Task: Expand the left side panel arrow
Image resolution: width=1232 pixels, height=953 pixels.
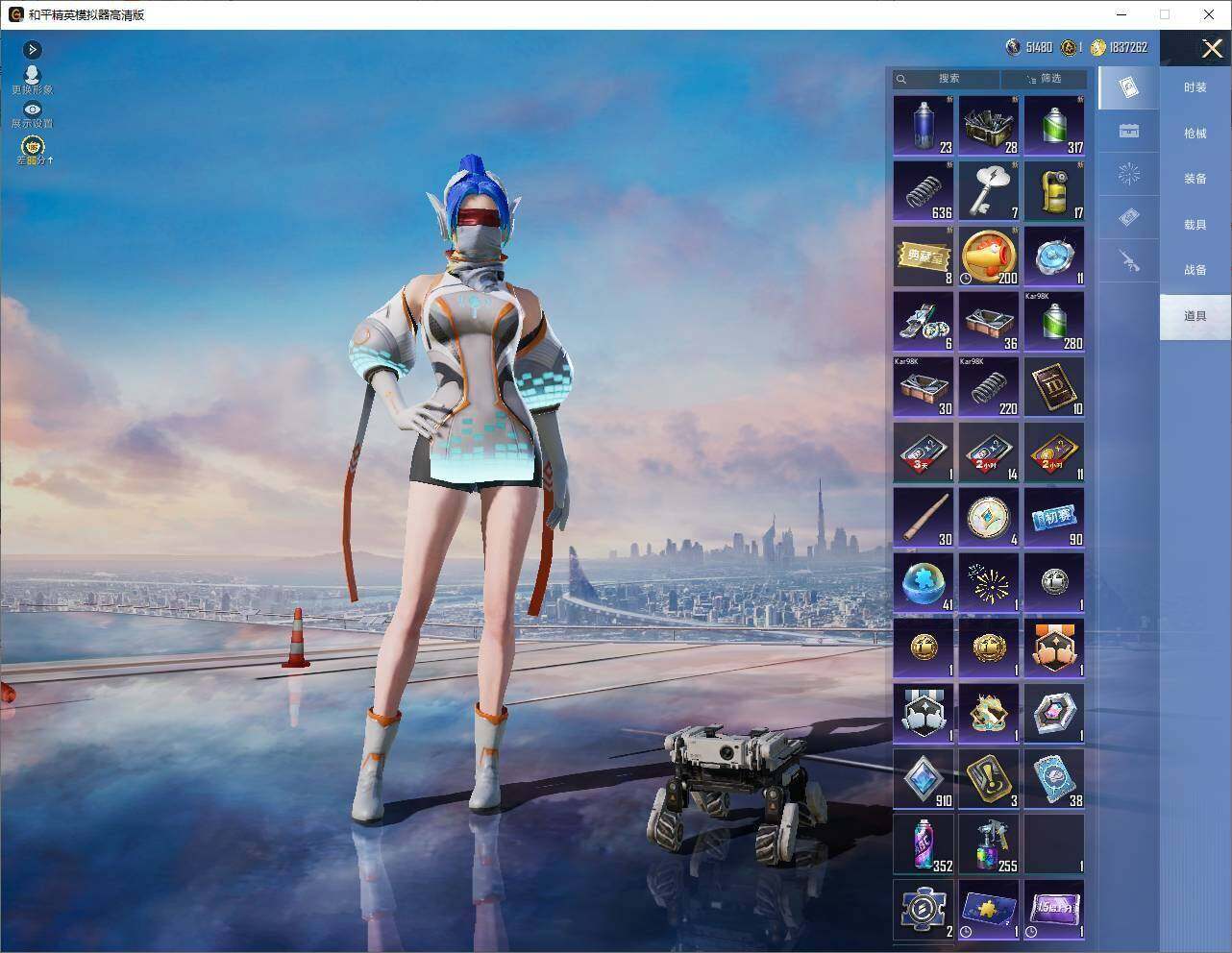Action: pyautogui.click(x=32, y=49)
